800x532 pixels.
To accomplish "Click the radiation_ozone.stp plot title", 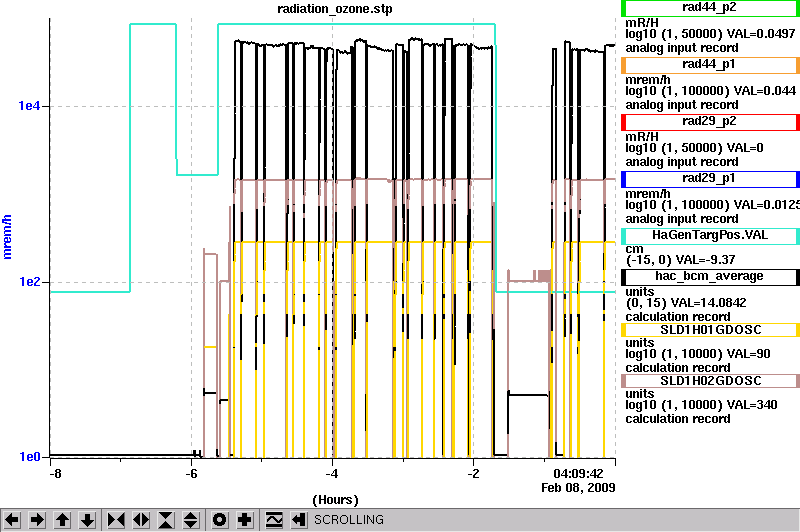I will (335, 9).
